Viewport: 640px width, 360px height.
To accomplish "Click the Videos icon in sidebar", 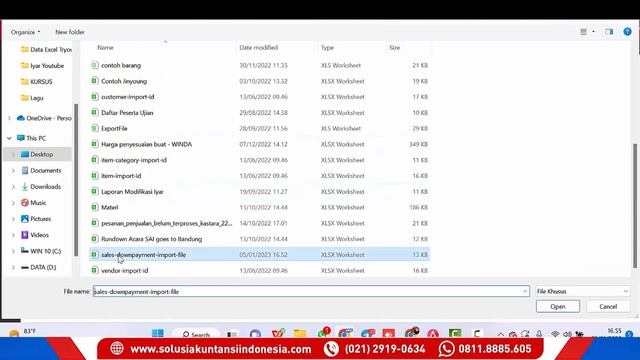I will point(25,235).
